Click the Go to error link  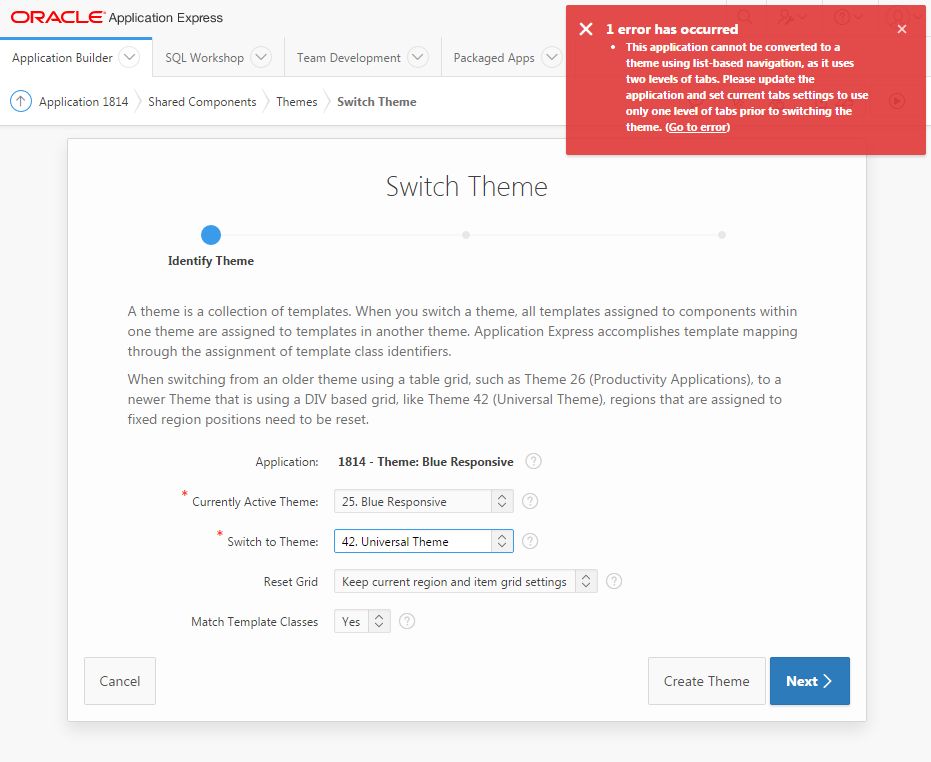click(697, 127)
